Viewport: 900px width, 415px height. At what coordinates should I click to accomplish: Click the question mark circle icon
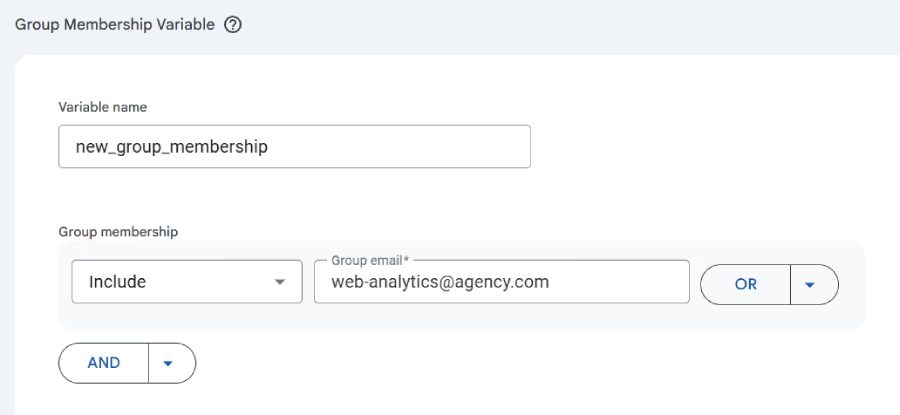(x=233, y=25)
